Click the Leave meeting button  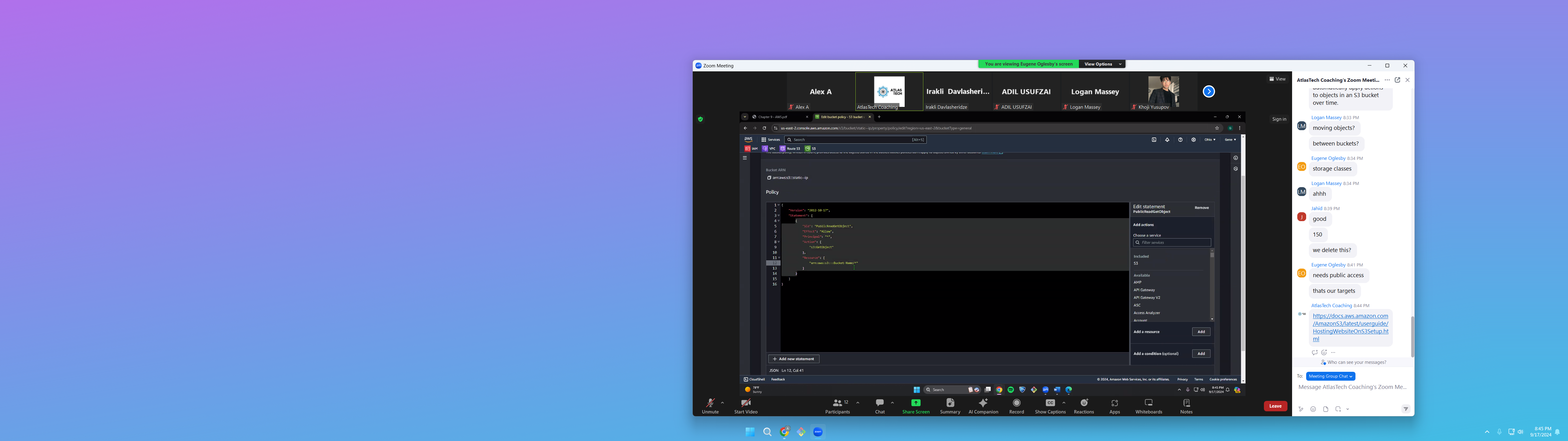tap(1275, 406)
